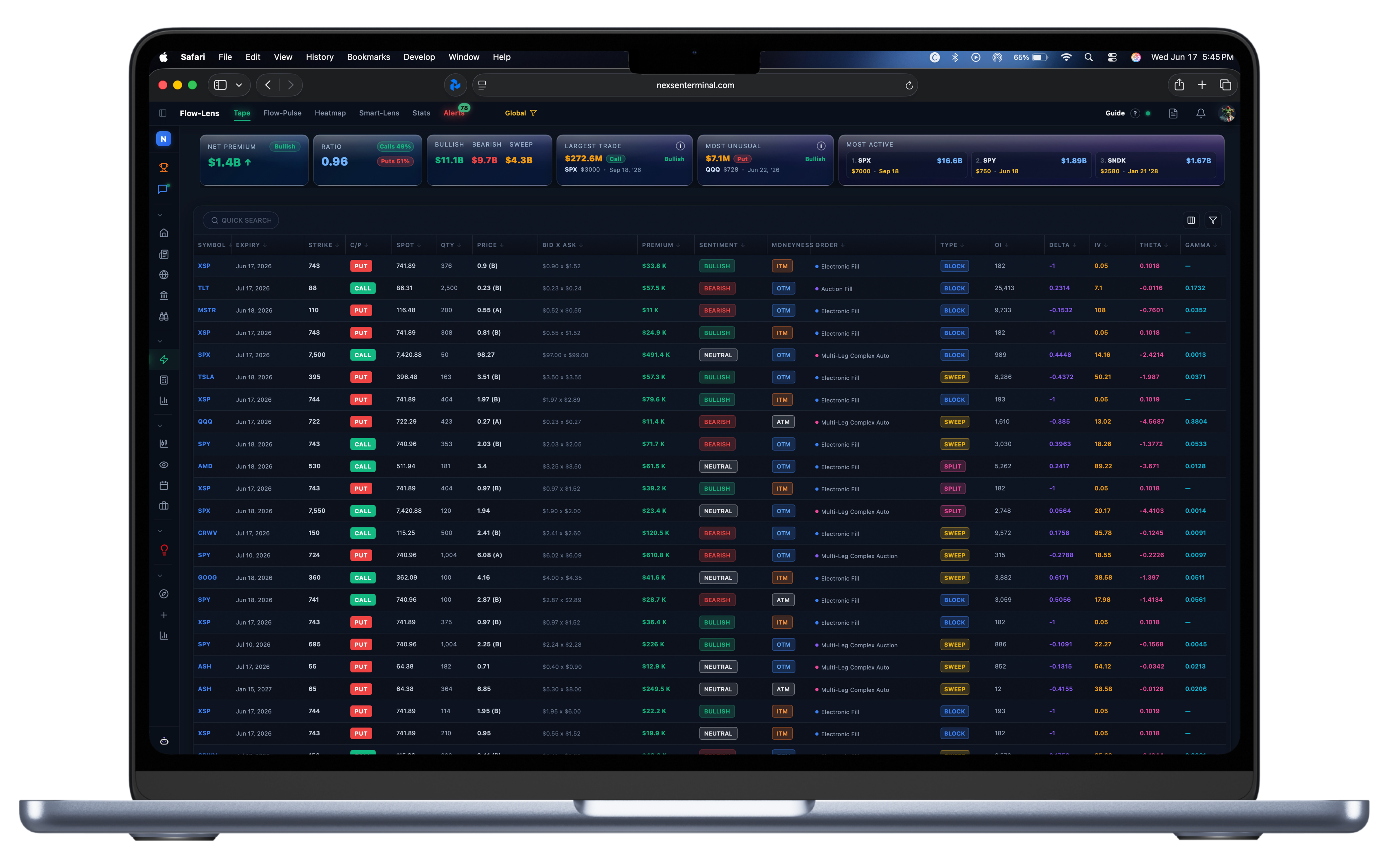
Task: Toggle the eye watchlist sidebar icon
Action: (163, 465)
